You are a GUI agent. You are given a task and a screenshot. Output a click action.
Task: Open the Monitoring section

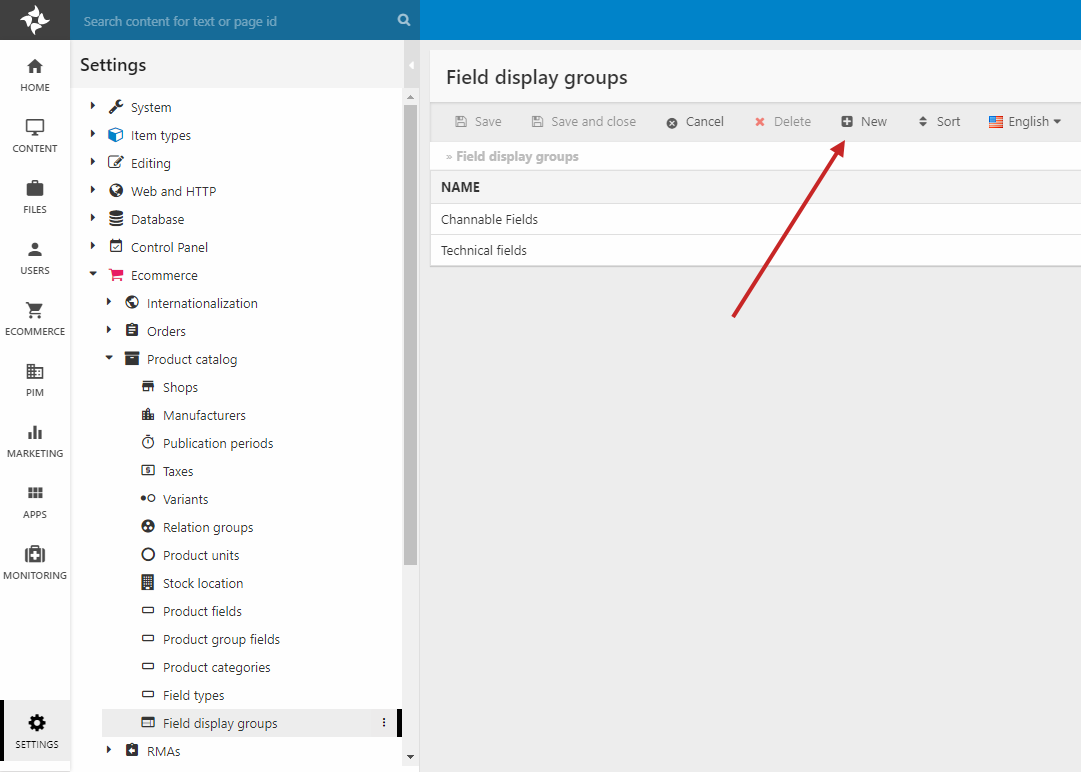[35, 563]
